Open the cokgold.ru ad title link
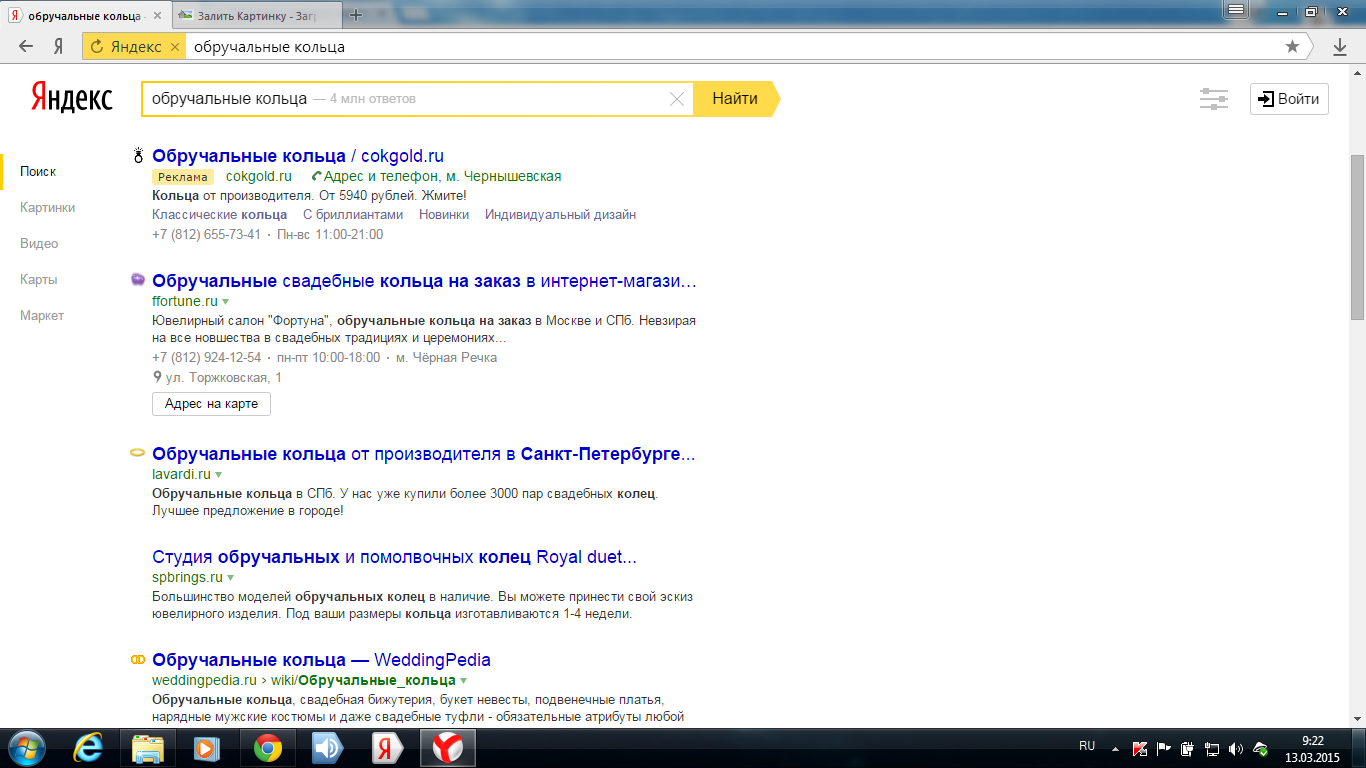Image resolution: width=1366 pixels, height=768 pixels. click(x=298, y=156)
